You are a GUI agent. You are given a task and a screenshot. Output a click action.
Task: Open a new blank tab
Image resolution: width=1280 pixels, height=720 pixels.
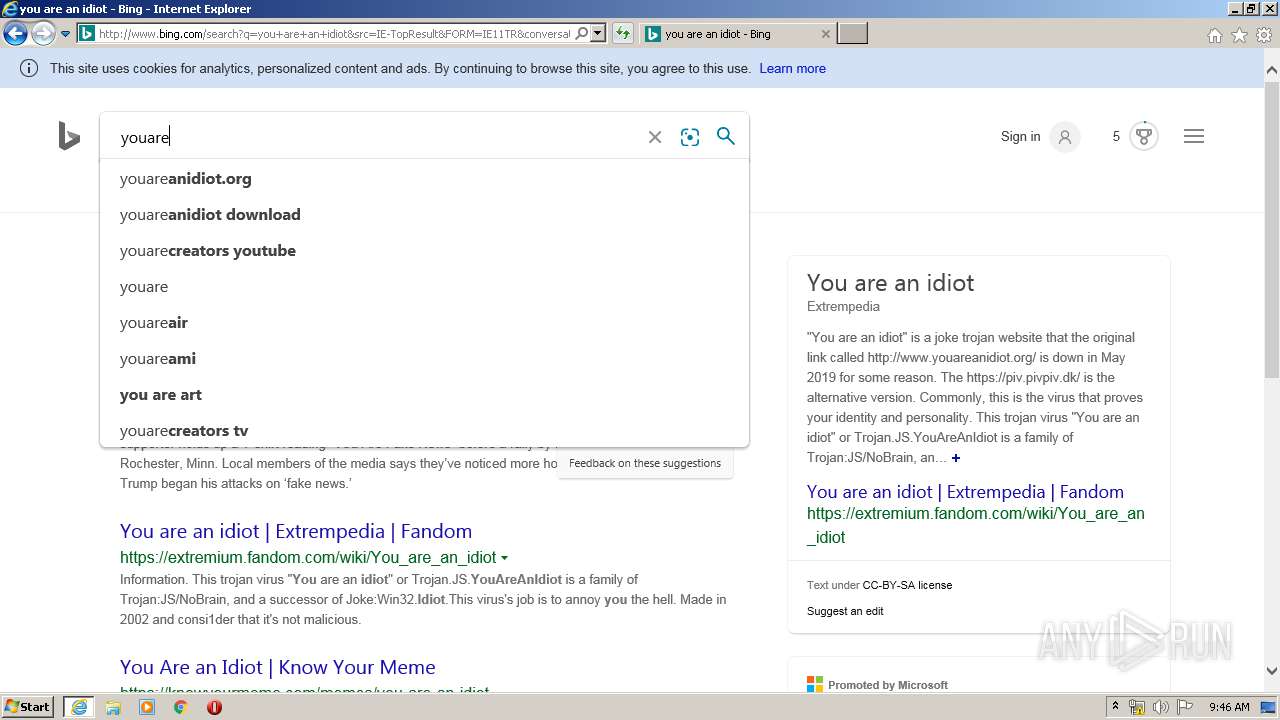pyautogui.click(x=852, y=34)
